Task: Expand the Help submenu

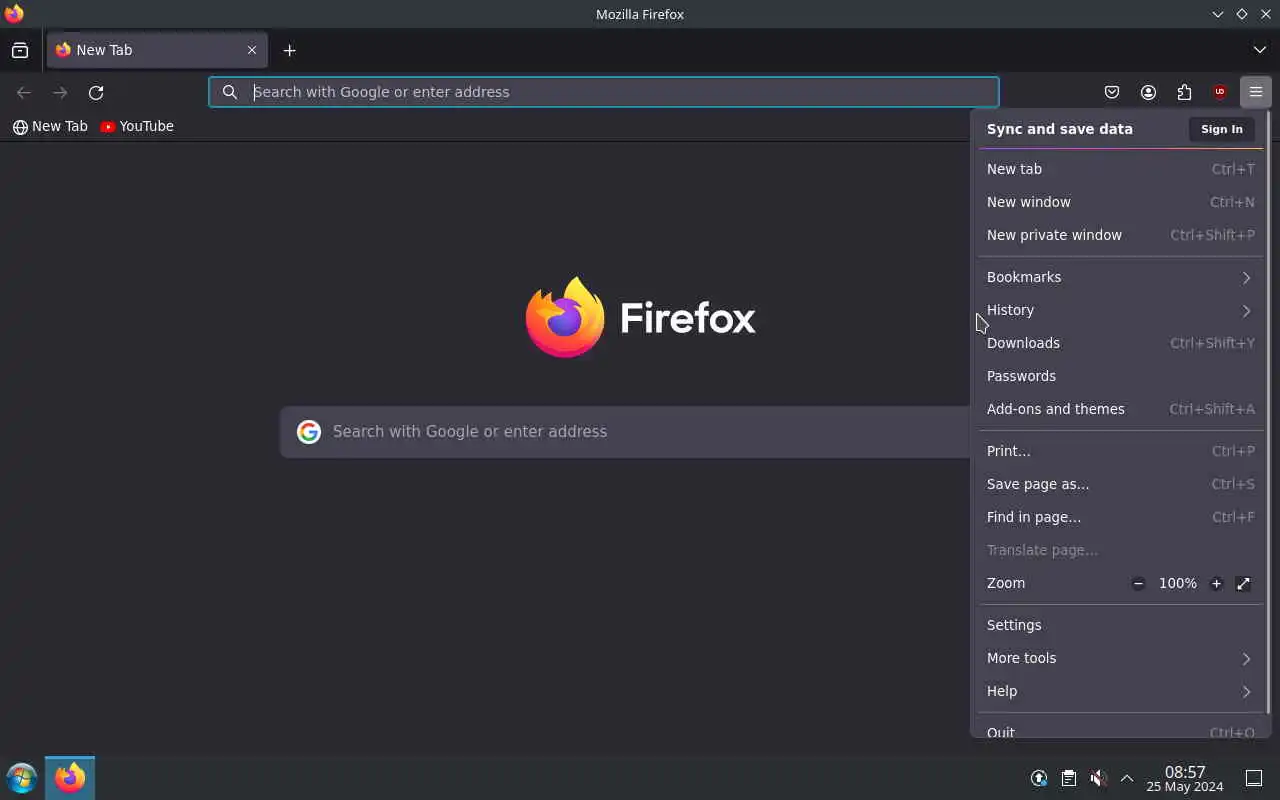Action: coord(1120,691)
